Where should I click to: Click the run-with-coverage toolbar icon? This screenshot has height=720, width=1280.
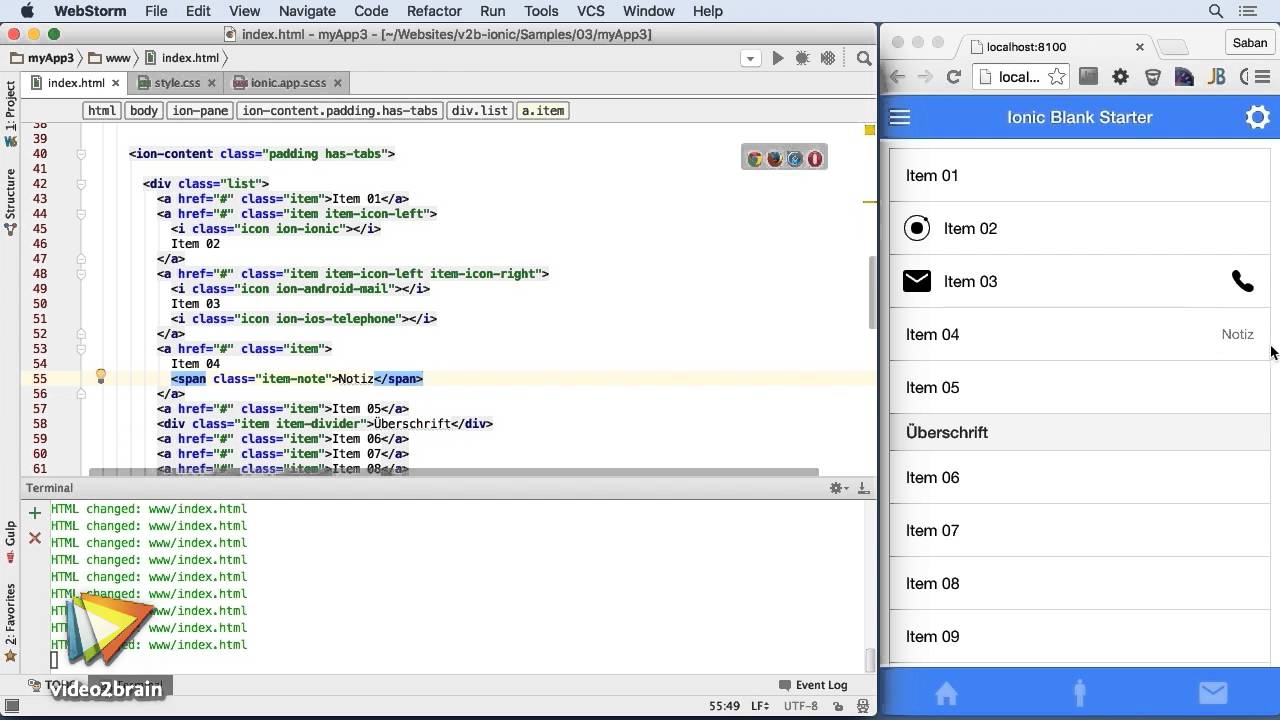(x=828, y=59)
